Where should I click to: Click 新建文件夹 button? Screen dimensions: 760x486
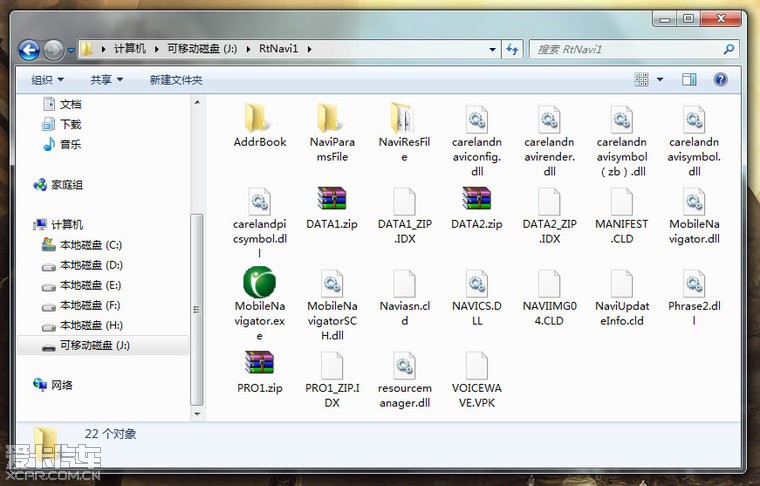pyautogui.click(x=176, y=79)
